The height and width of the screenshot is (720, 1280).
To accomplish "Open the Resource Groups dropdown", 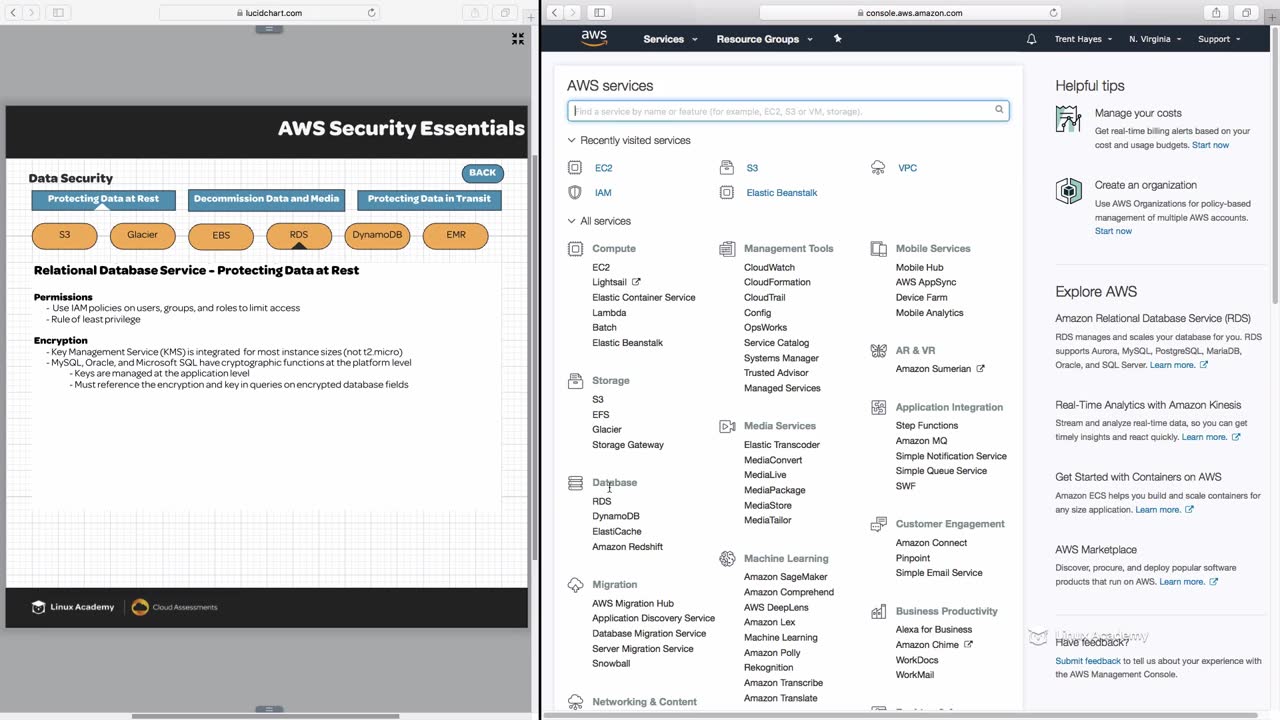I will tap(764, 39).
